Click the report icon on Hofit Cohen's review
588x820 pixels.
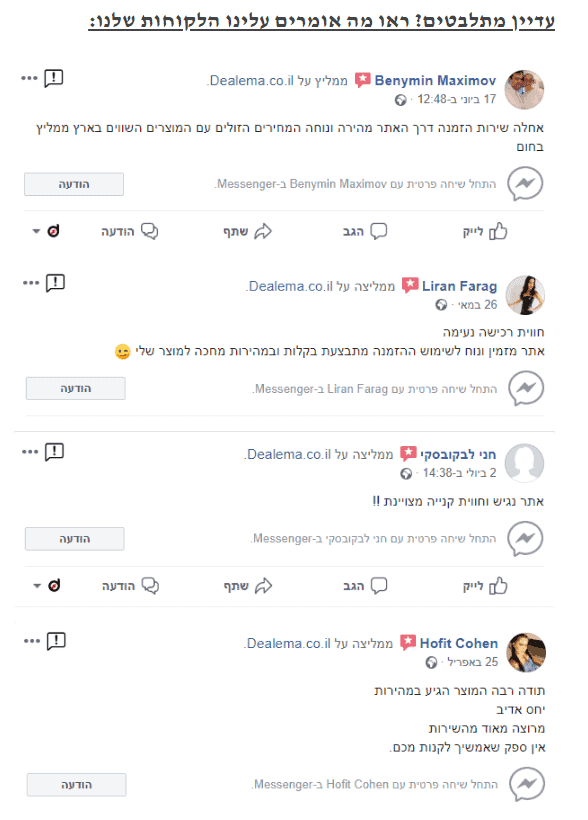(56, 641)
